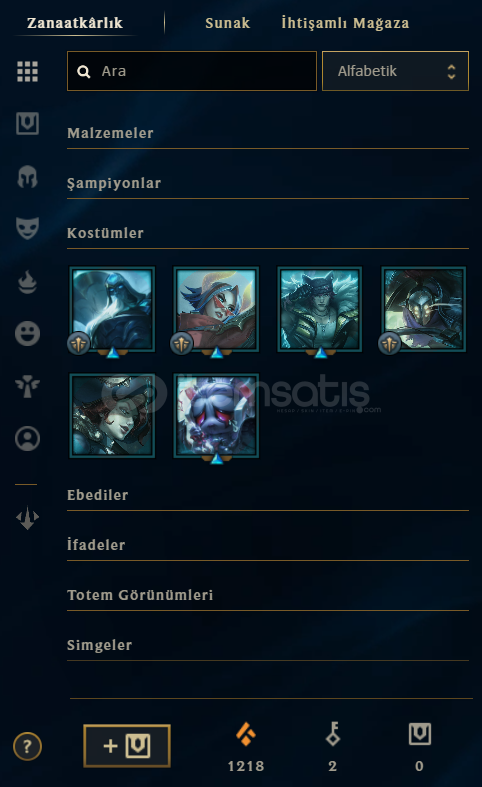Filter loot by skins mask icon
Viewport: 482px width, 787px height.
(27, 228)
